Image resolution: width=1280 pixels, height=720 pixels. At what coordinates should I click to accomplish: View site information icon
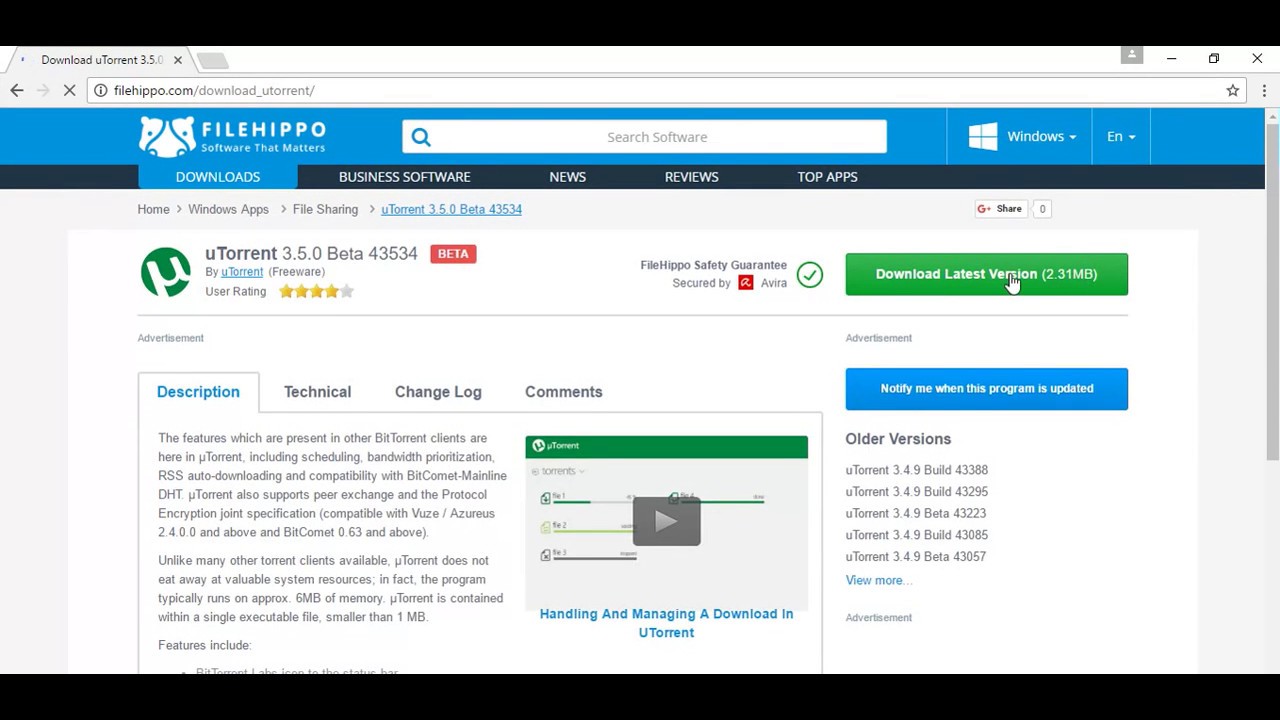[100, 90]
